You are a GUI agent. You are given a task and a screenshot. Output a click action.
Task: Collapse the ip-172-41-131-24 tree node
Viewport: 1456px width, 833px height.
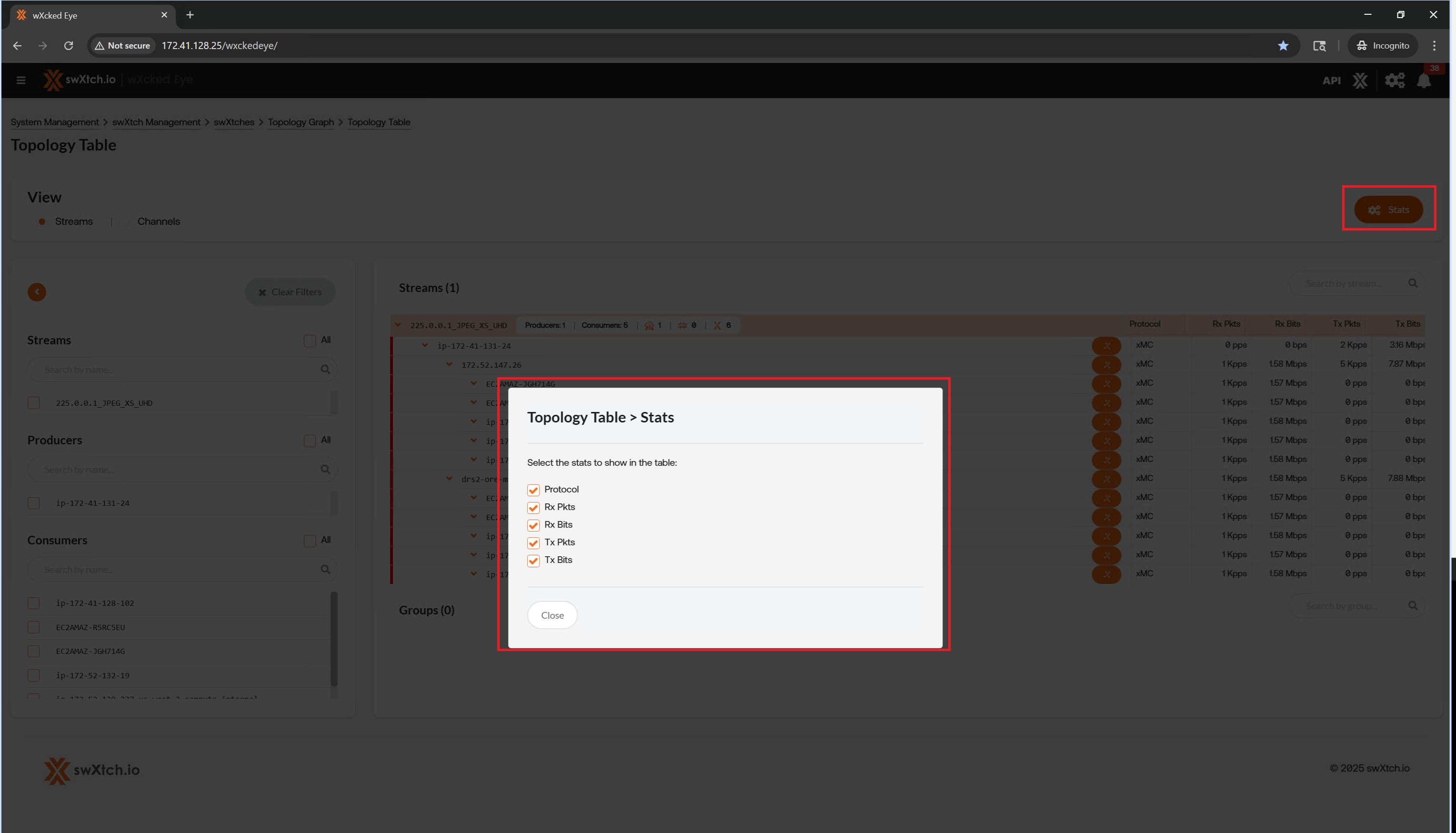click(425, 345)
